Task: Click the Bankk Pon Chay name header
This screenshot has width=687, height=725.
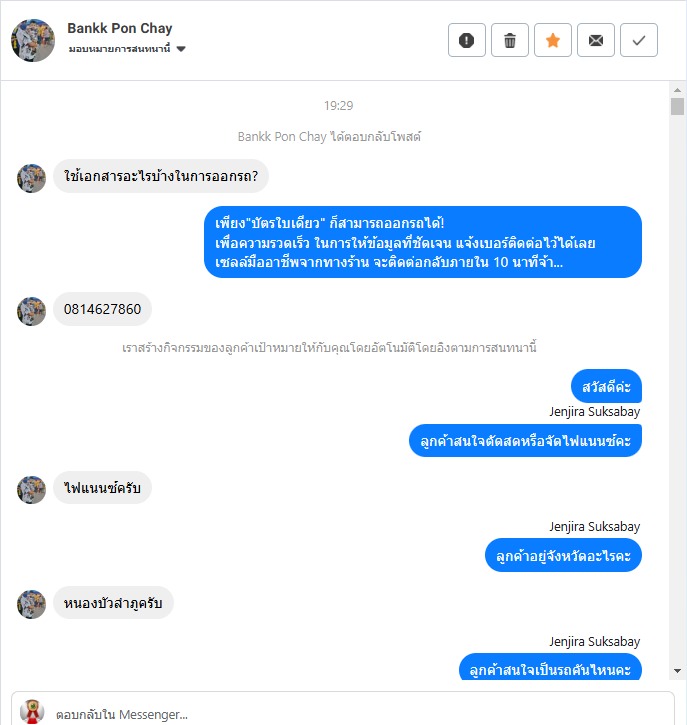Action: coord(120,28)
